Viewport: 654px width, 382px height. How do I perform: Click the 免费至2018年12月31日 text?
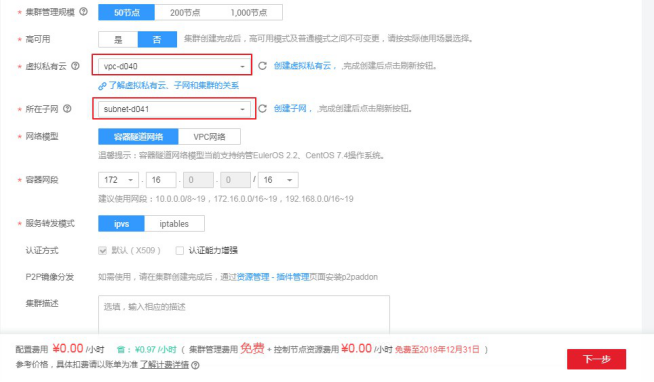click(x=437, y=349)
